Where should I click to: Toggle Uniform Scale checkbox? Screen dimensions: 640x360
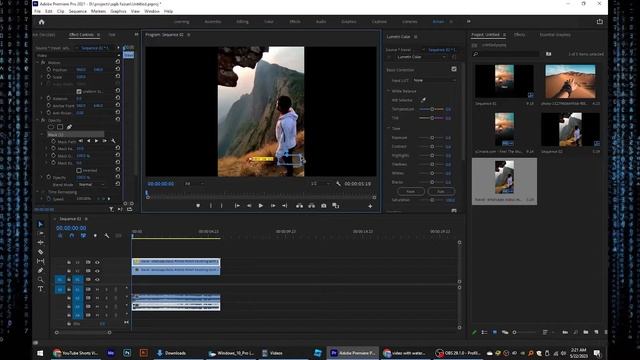click(79, 91)
